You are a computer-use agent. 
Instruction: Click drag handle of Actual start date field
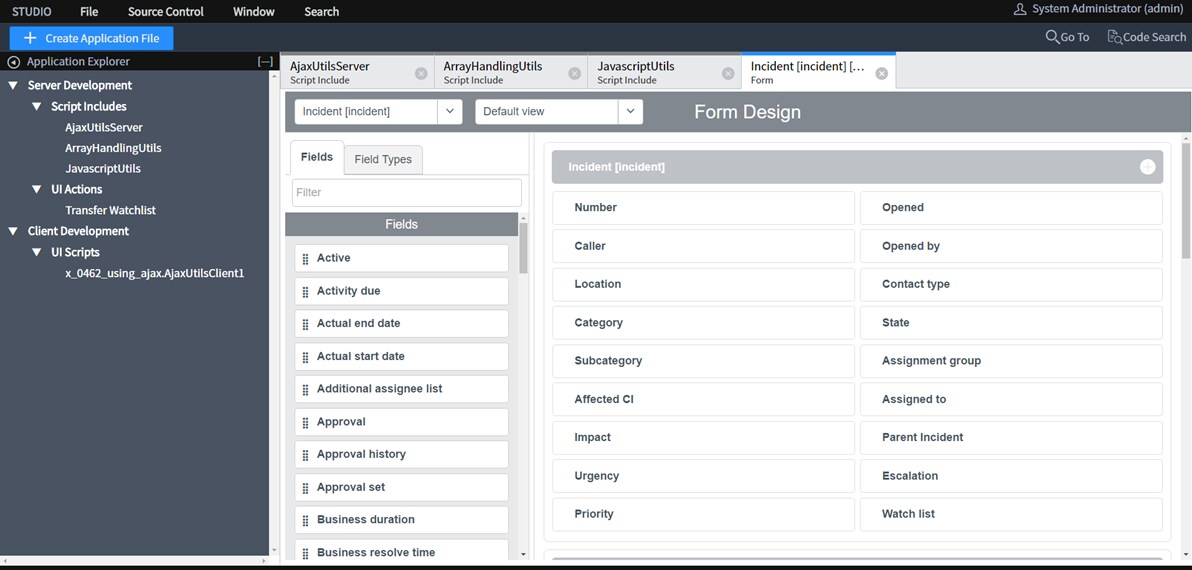[x=306, y=356]
